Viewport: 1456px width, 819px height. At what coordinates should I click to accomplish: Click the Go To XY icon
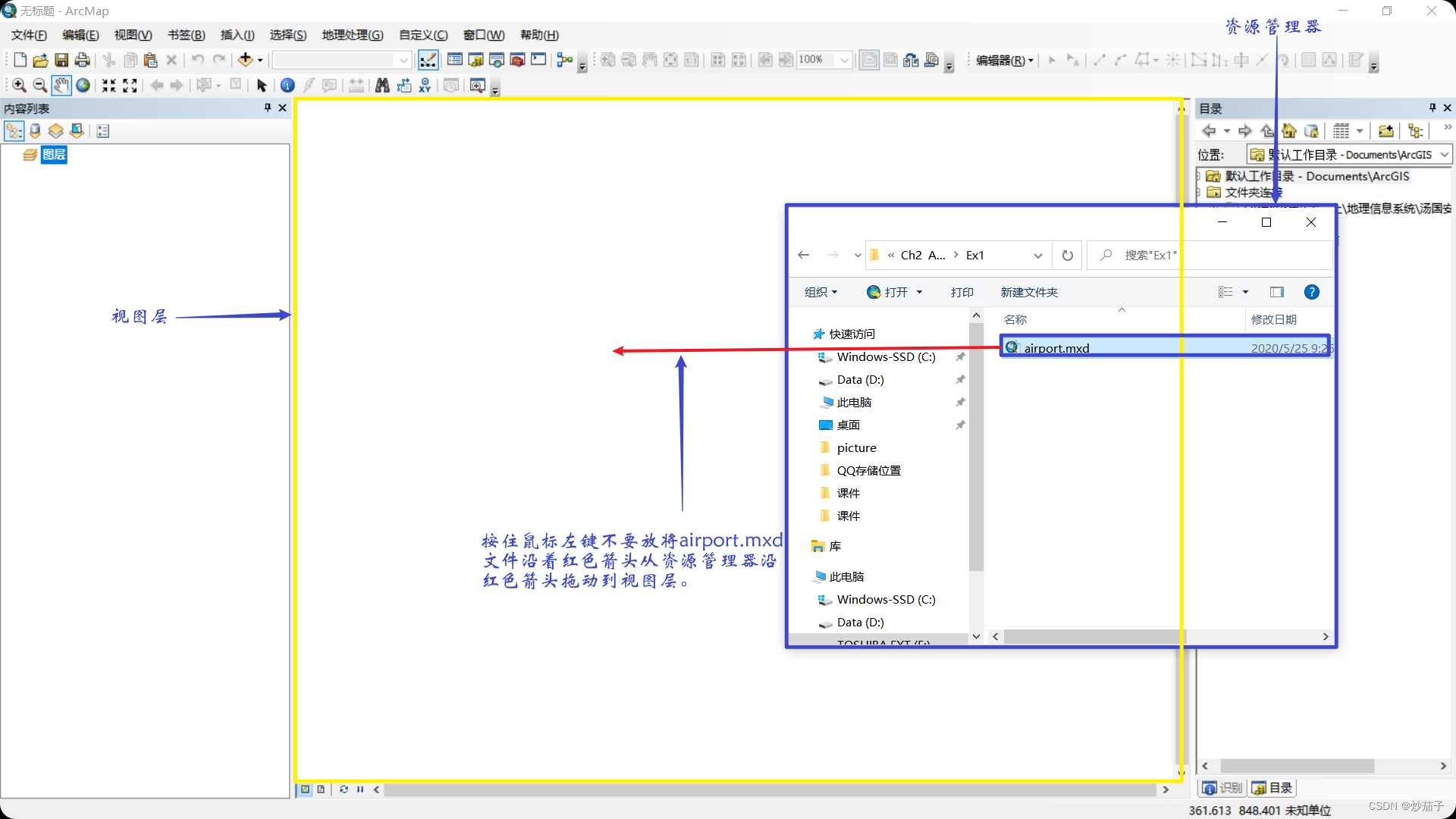(x=425, y=86)
